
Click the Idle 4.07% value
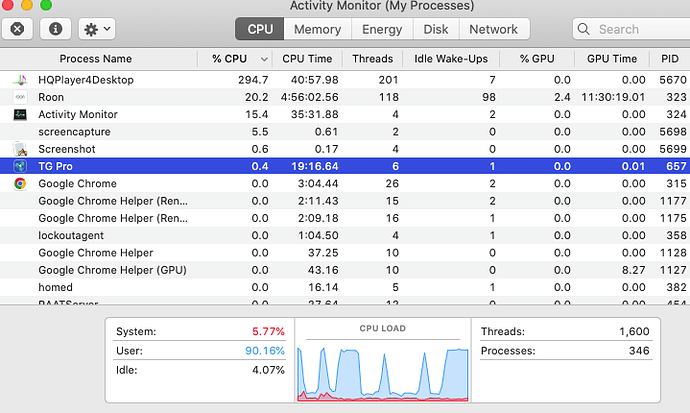tap(268, 370)
